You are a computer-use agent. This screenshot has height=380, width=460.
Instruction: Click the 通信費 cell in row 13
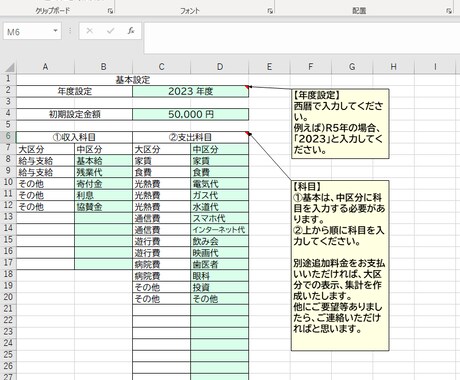(161, 218)
